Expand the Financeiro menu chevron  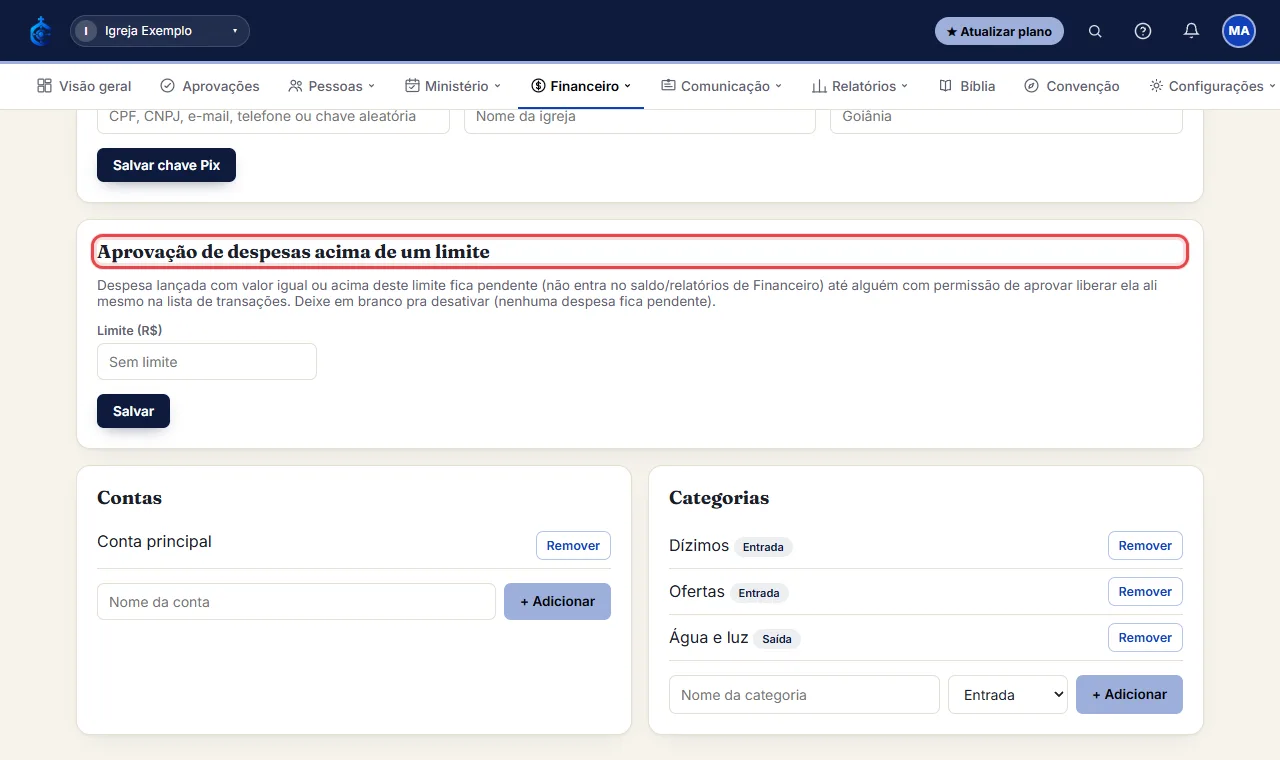[x=628, y=86]
